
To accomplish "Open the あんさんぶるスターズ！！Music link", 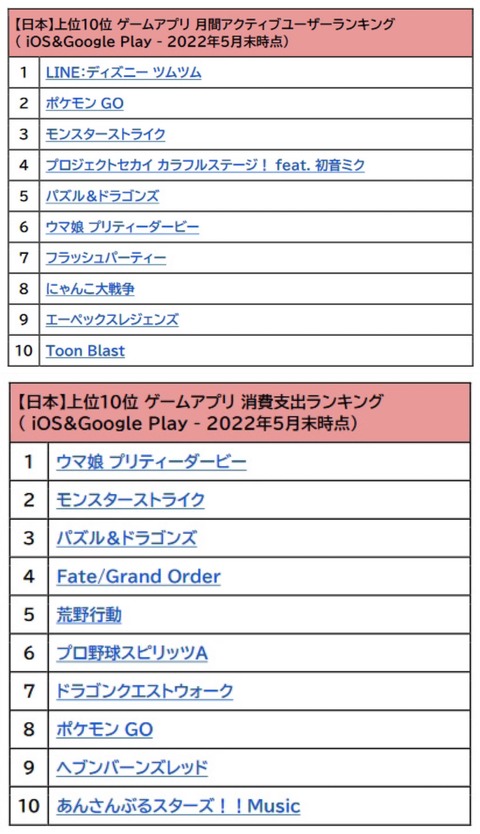I will tap(178, 806).
